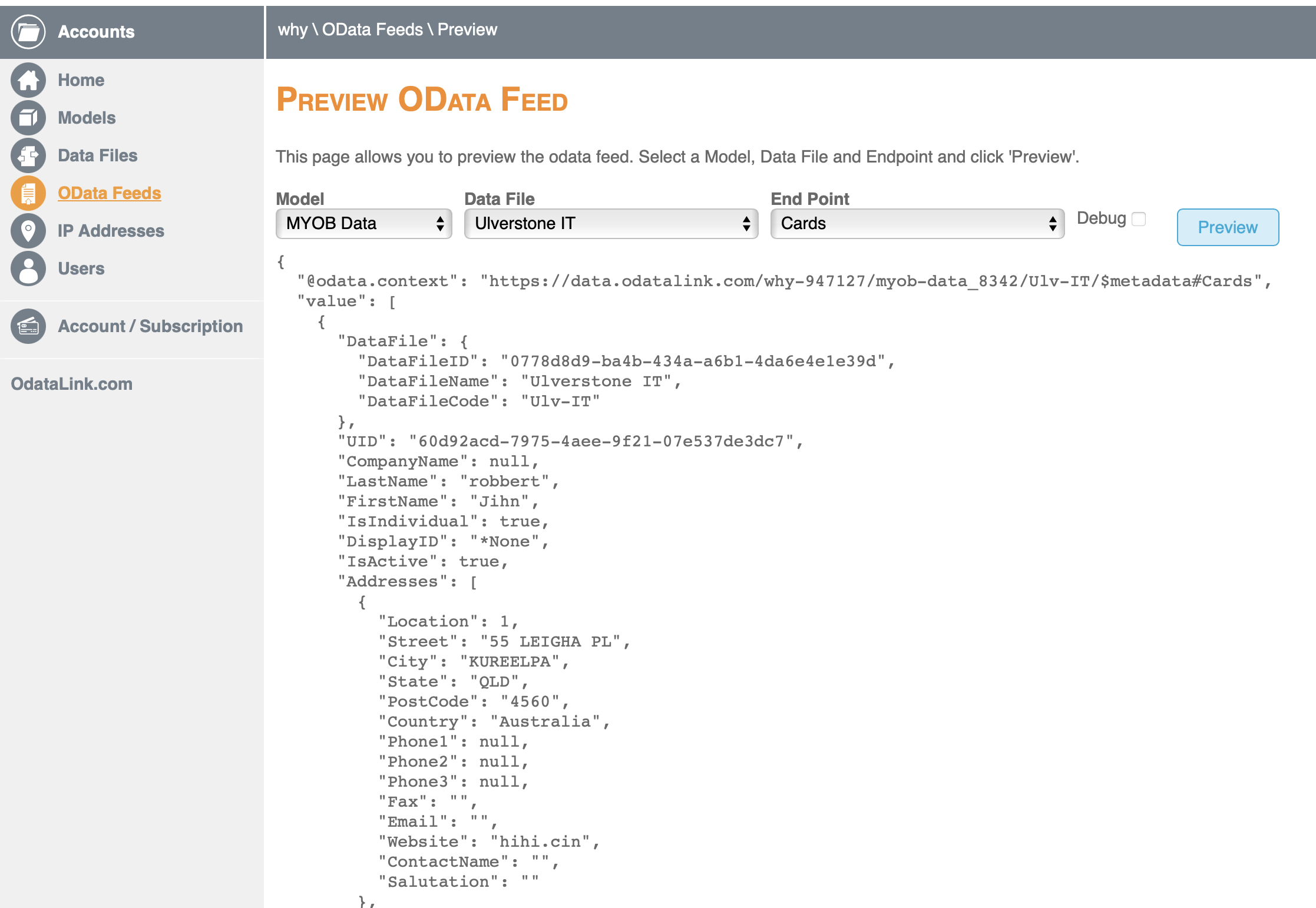The image size is (1316, 908).
Task: Click the IP Addresses pin icon
Action: (x=28, y=231)
